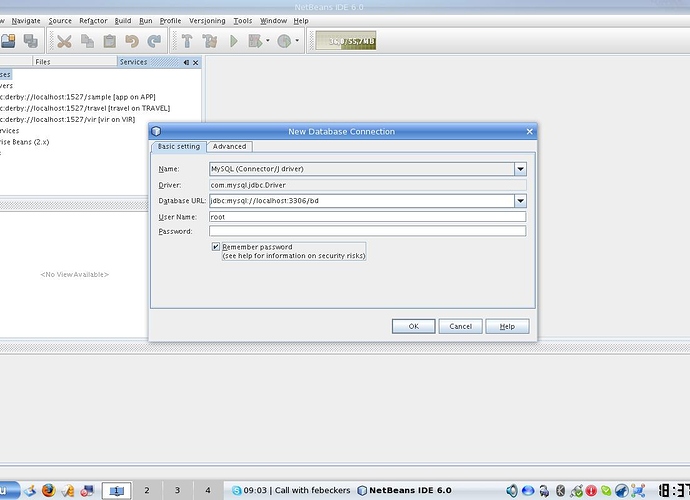
Task: Open the Debug Main Project dropdown arrow
Action: point(268,41)
